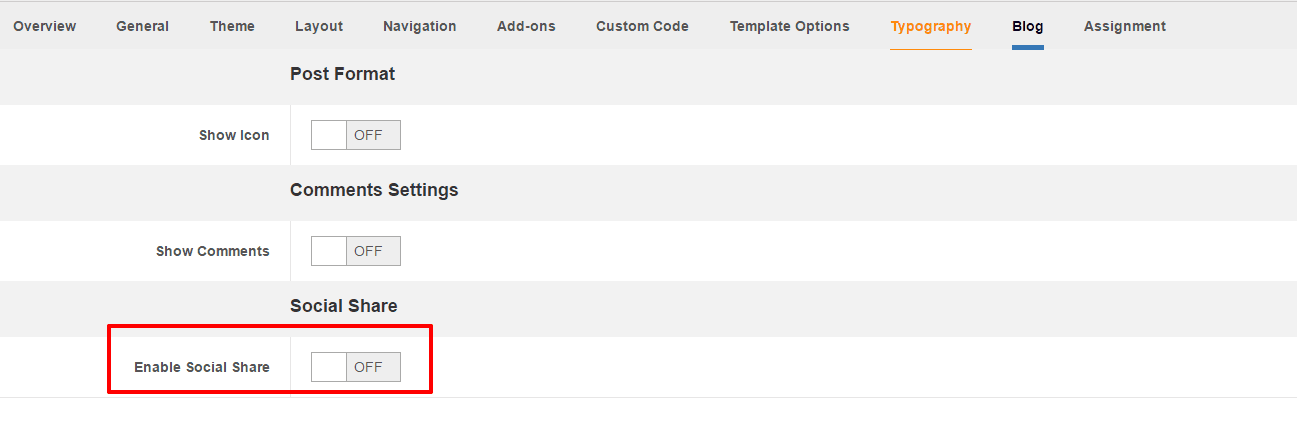The image size is (1297, 425).
Task: Select the Blog tab
Action: point(1028,27)
